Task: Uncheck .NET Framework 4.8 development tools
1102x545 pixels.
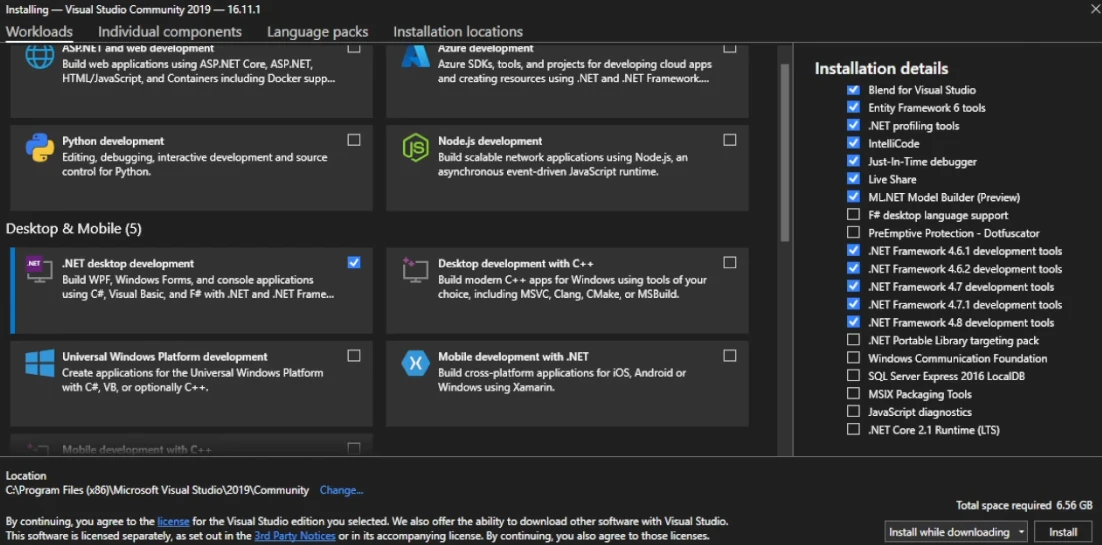Action: [x=853, y=322]
